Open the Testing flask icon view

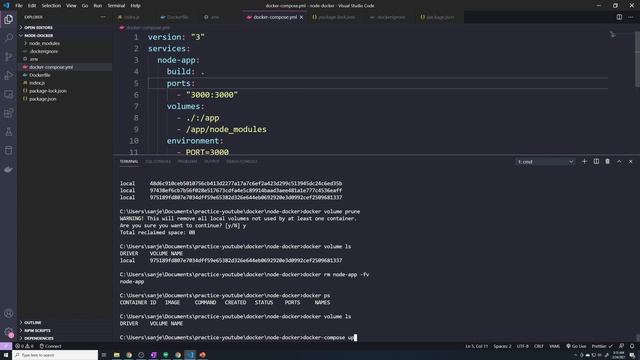point(9,132)
